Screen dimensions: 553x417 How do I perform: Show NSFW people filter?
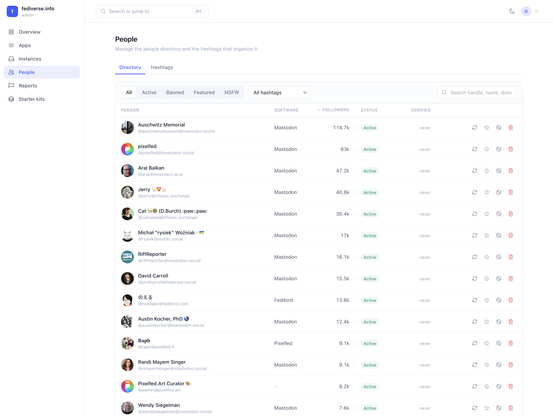pos(232,92)
